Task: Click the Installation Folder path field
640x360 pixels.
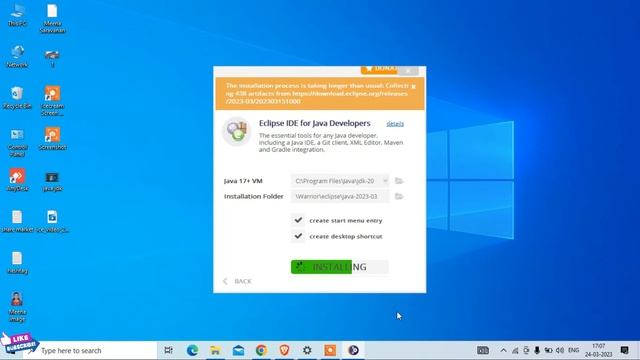Action: [x=340, y=196]
